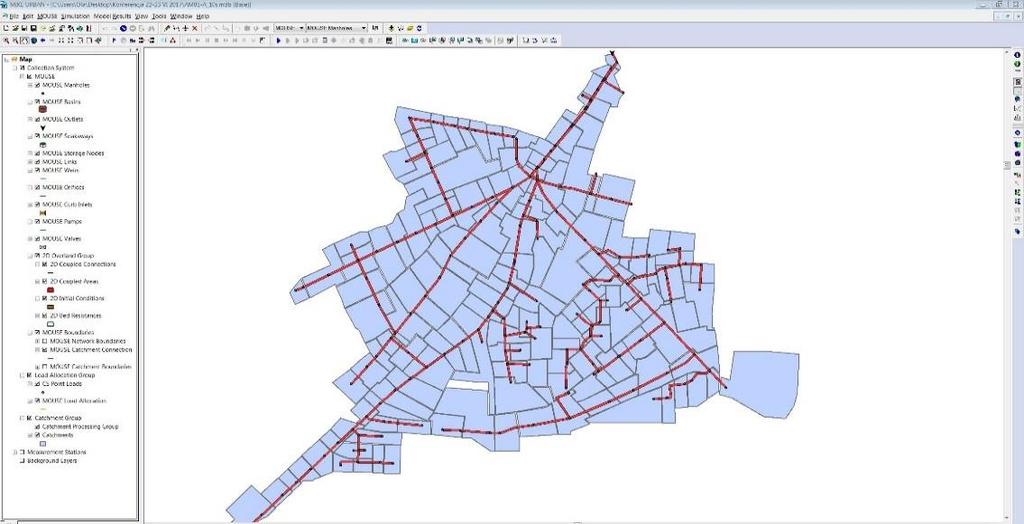Open the Tools menu

coord(159,16)
